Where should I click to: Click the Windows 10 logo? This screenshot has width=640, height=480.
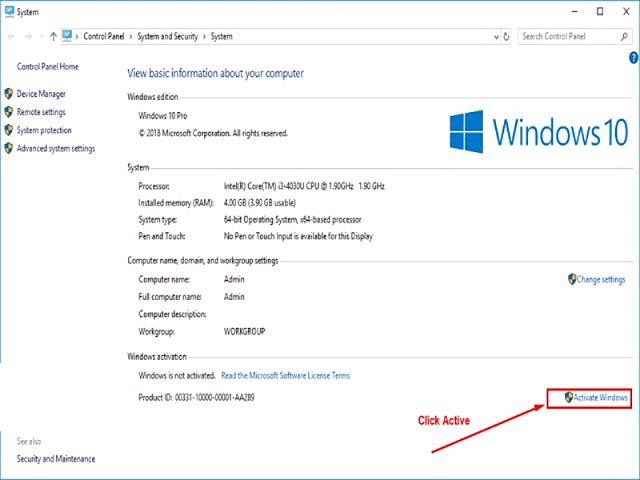click(x=539, y=132)
